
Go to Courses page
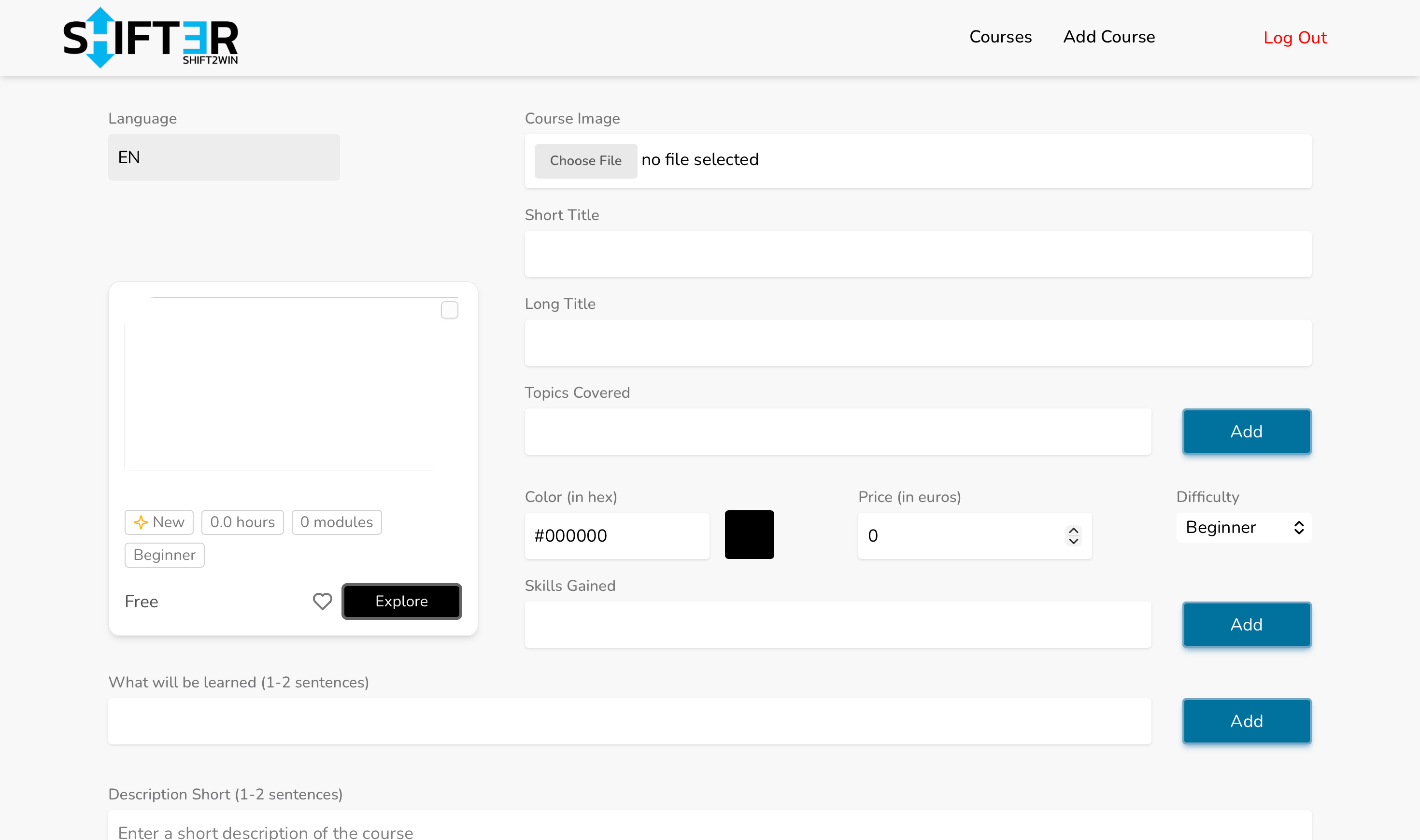[1000, 37]
